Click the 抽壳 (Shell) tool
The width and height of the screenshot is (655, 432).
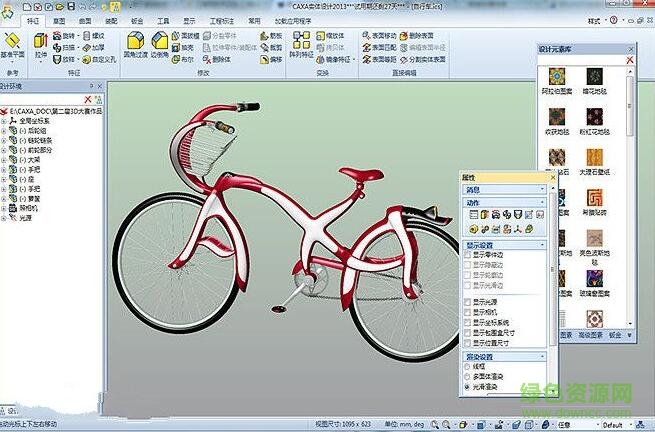(188, 46)
